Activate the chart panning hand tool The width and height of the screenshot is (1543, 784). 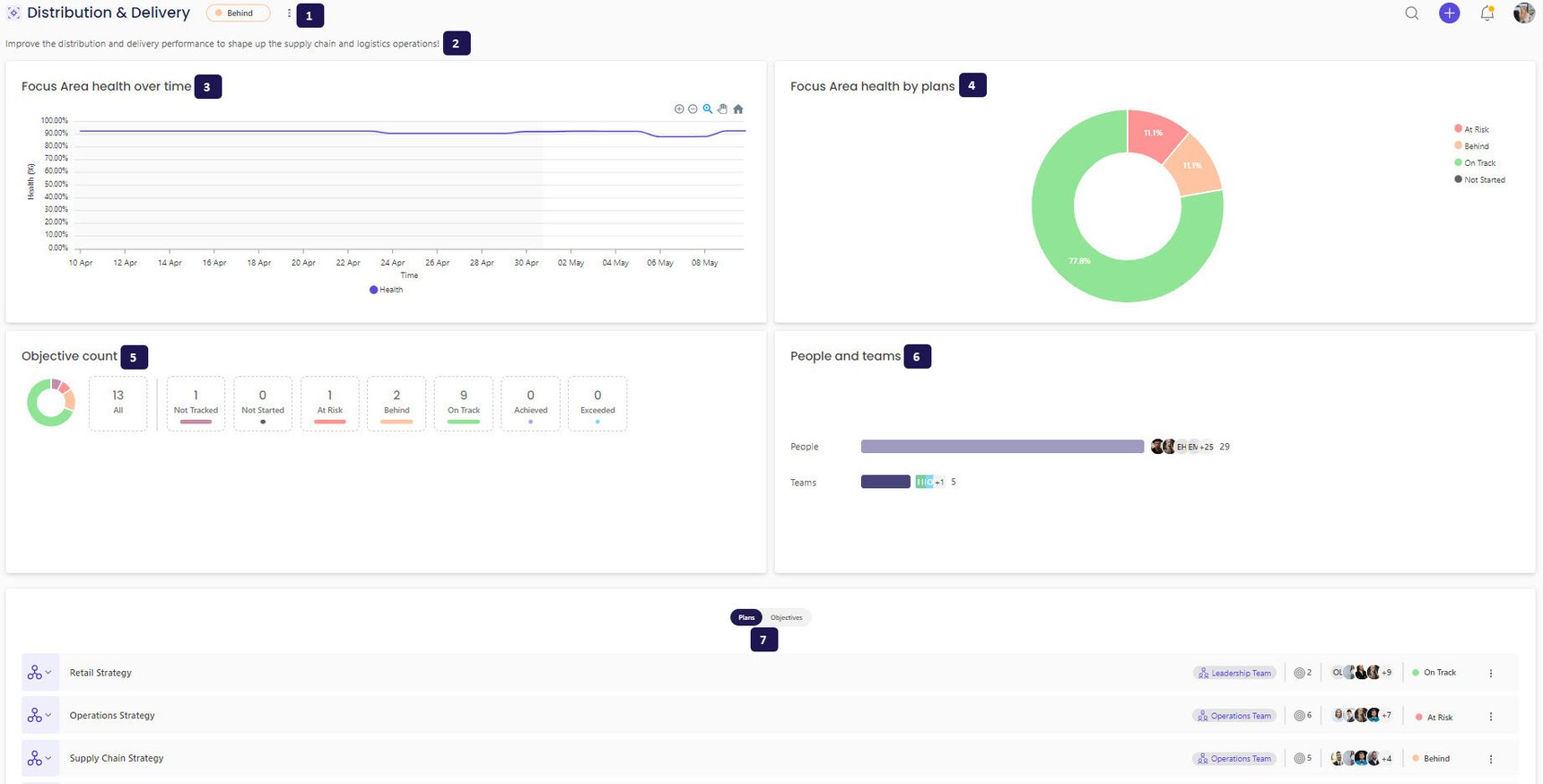(x=722, y=109)
